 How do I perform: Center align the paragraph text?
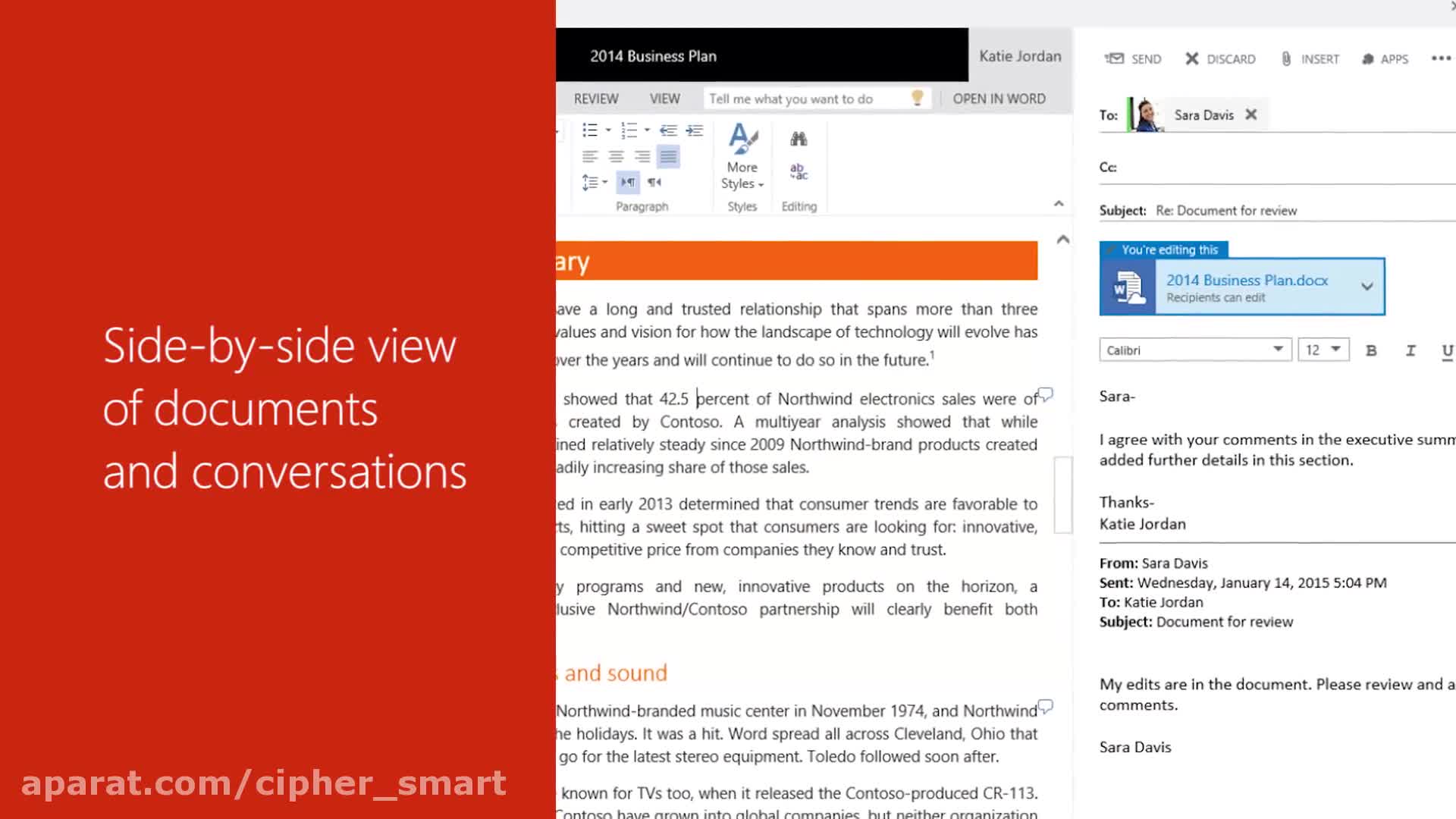[x=617, y=156]
